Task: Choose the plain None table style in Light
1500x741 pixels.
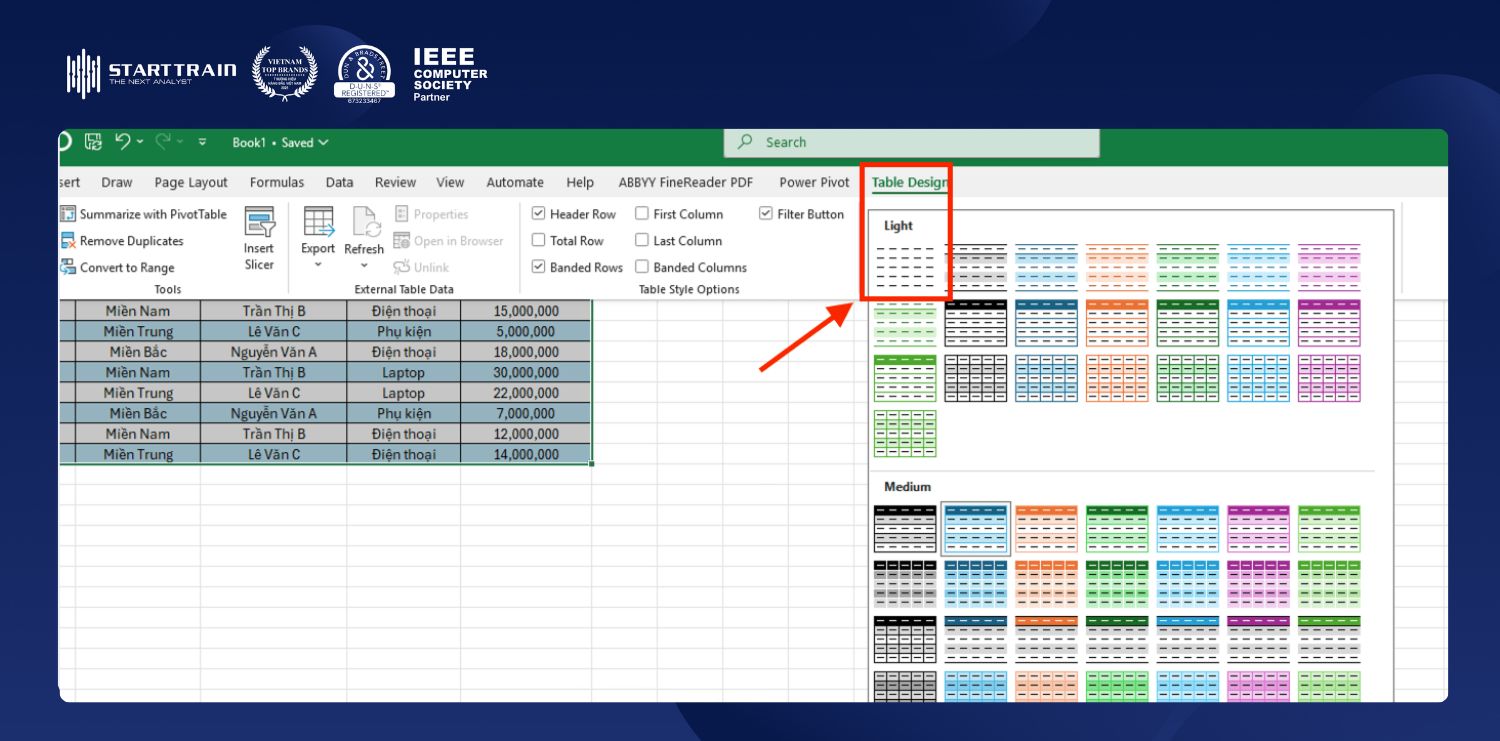Action: coord(905,268)
